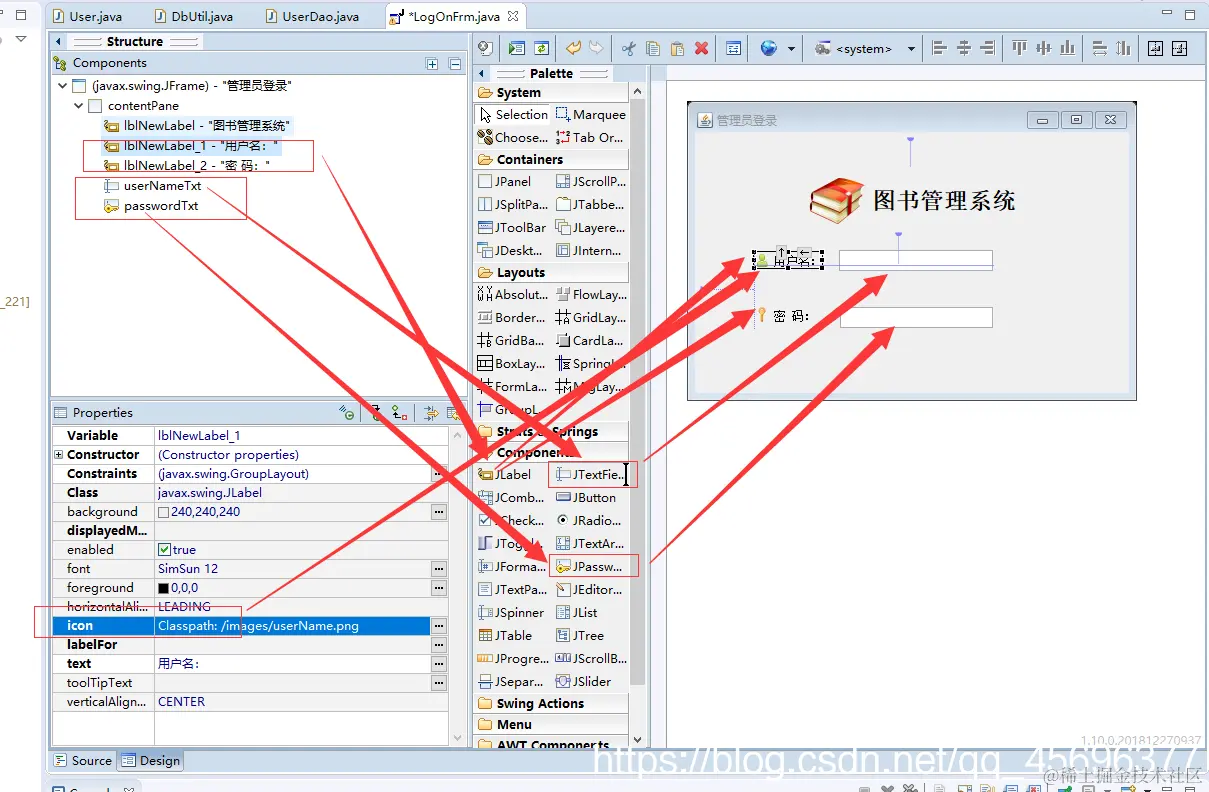Expand the Constructor property row
Viewport: 1209px width, 792px height.
coord(59,455)
